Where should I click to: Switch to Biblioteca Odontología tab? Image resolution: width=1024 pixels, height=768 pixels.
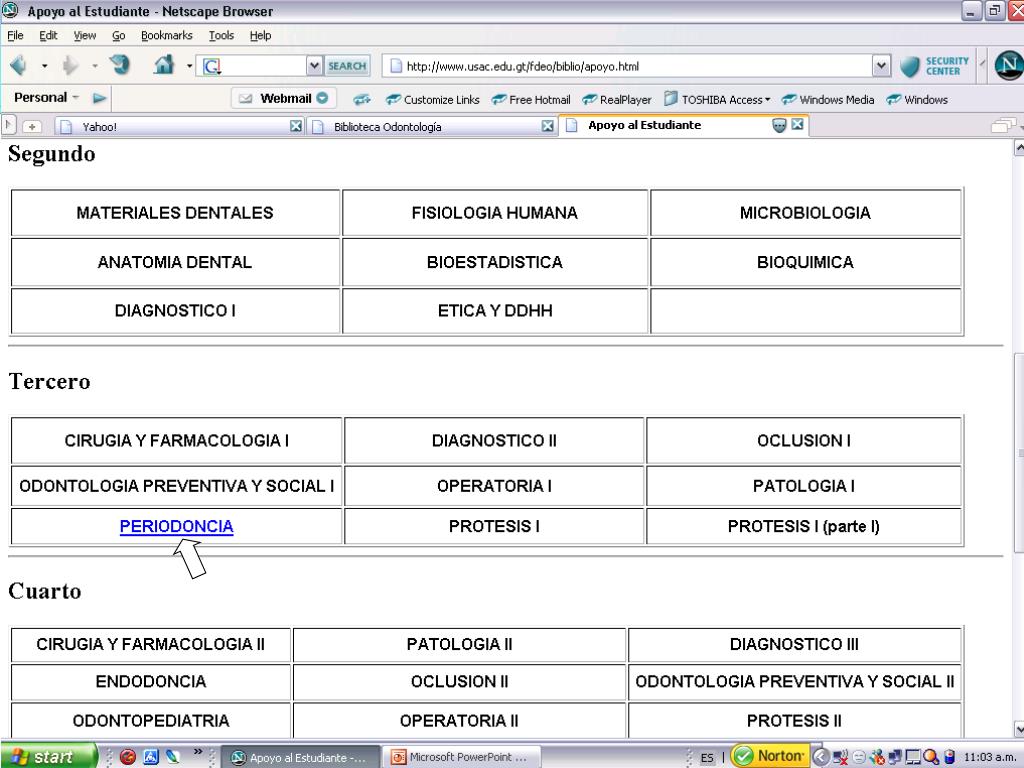(x=432, y=127)
